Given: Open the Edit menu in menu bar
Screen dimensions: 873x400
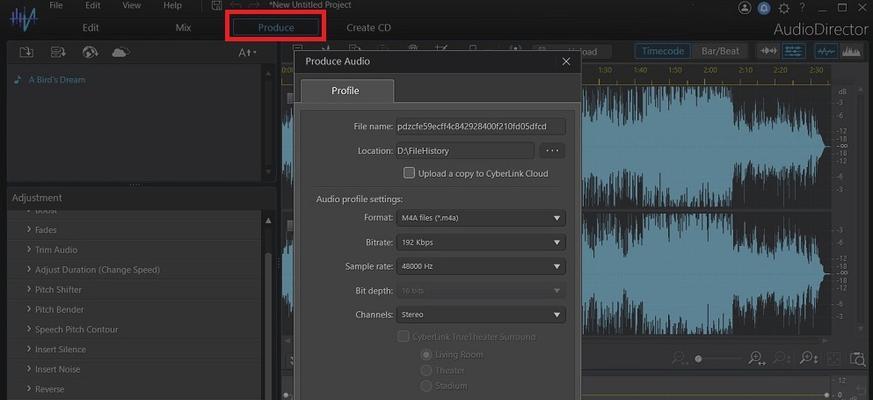Looking at the screenshot, I should point(93,6).
